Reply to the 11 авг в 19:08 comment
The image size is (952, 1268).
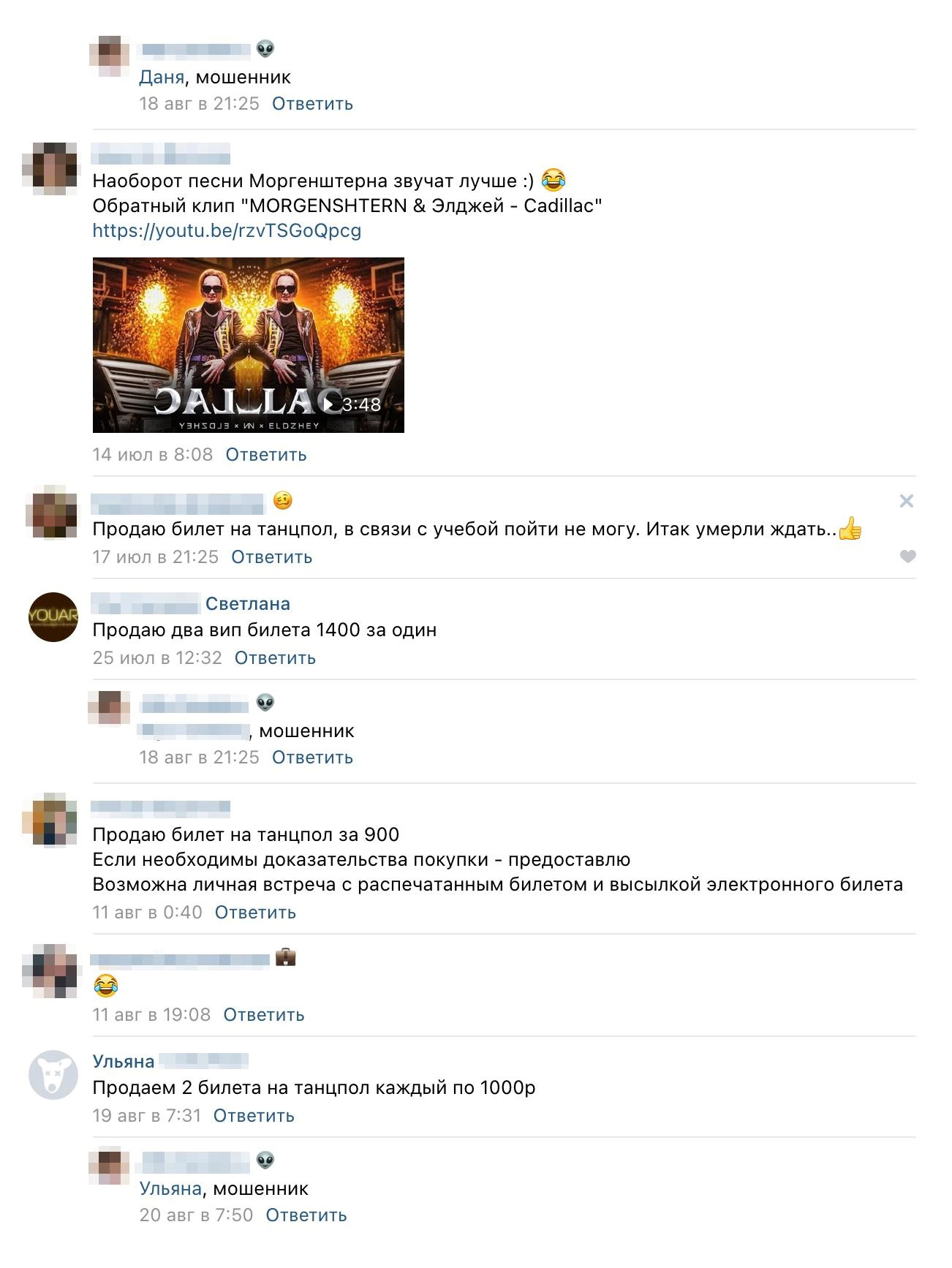(264, 1015)
